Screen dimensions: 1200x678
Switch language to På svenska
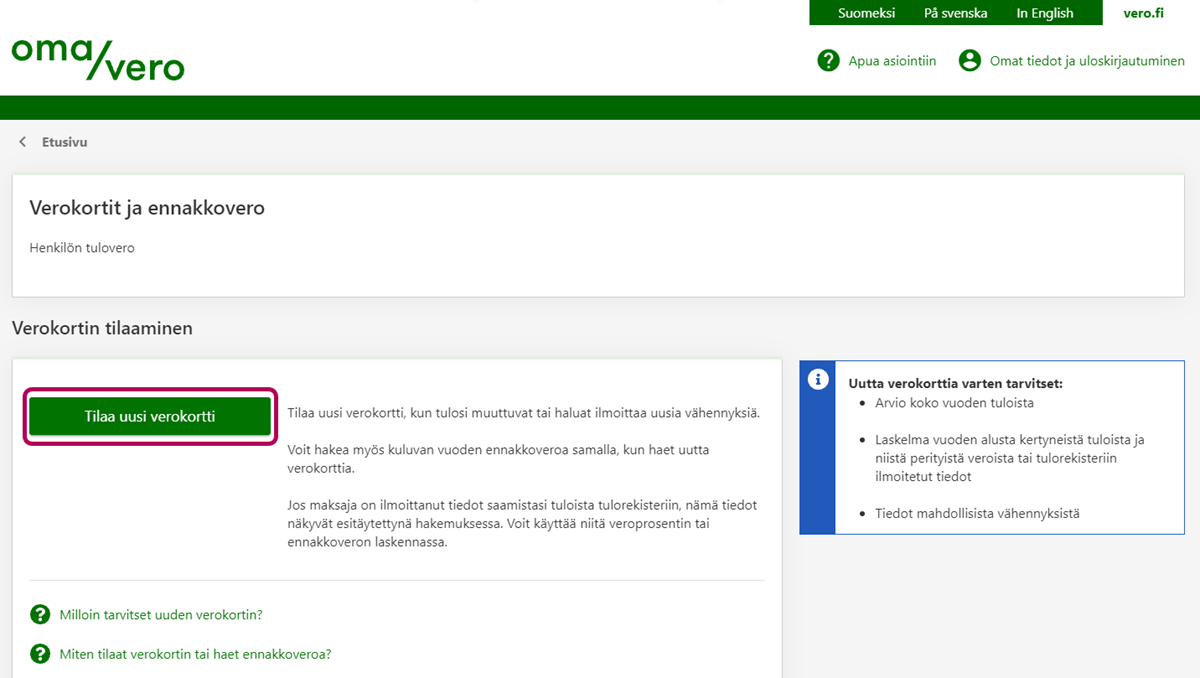click(x=955, y=13)
